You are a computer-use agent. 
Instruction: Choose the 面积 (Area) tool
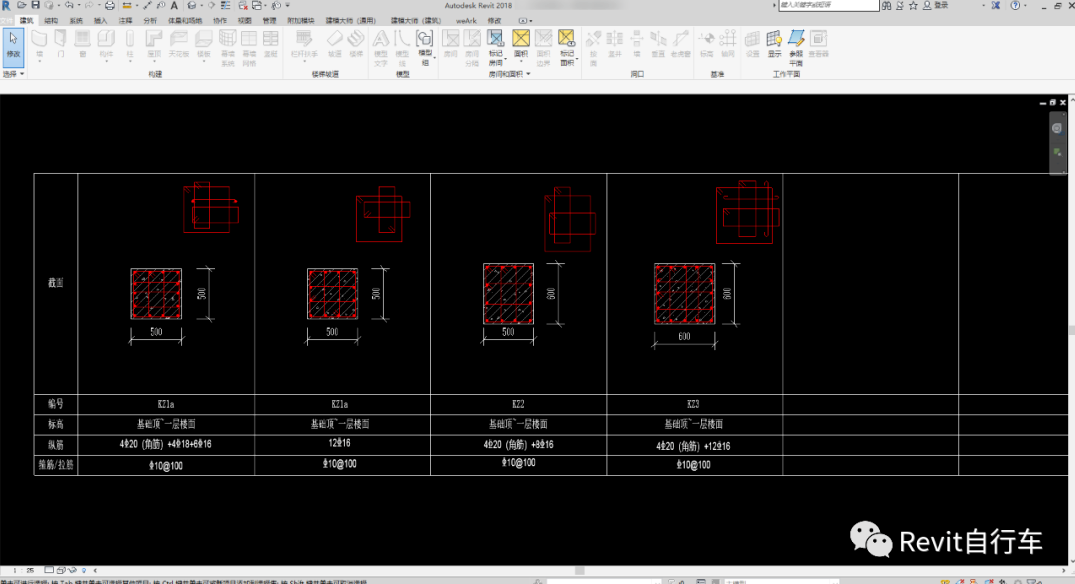(x=521, y=44)
